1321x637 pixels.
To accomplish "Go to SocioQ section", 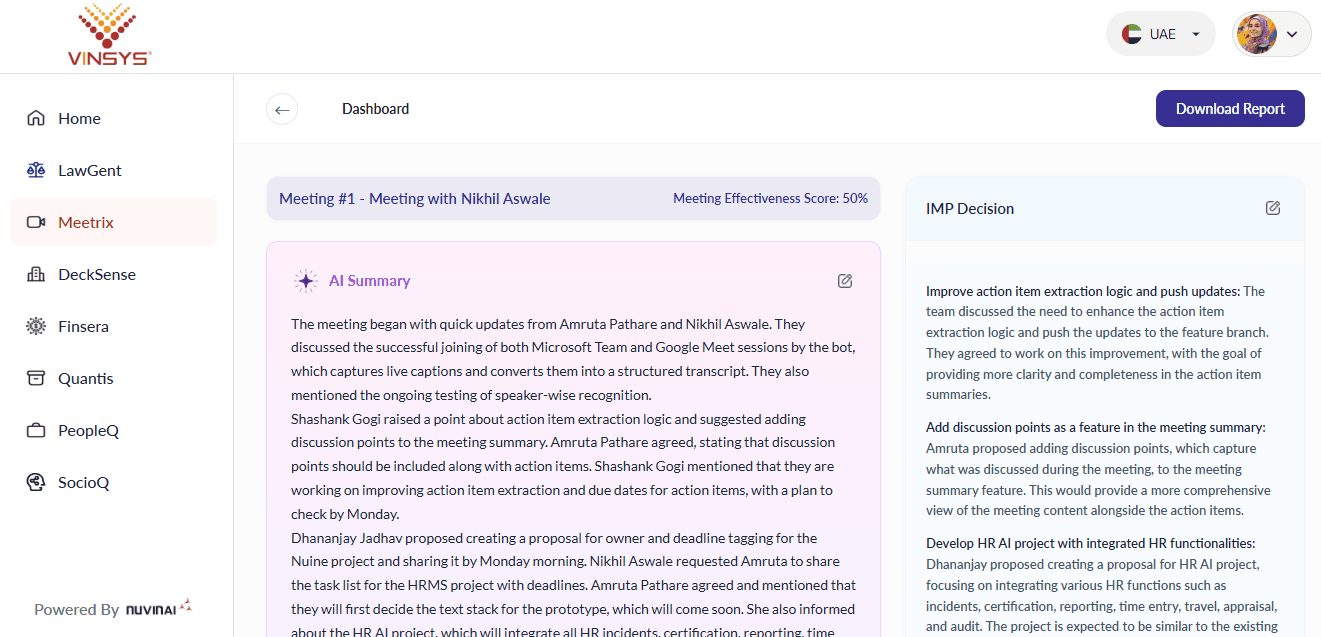I will click(x=113, y=482).
